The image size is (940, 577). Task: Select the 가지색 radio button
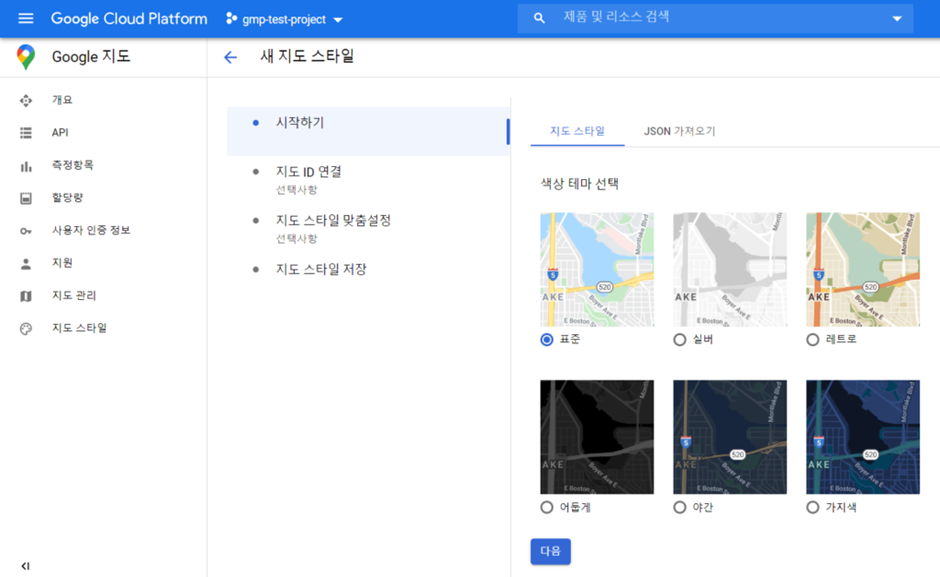tap(812, 507)
